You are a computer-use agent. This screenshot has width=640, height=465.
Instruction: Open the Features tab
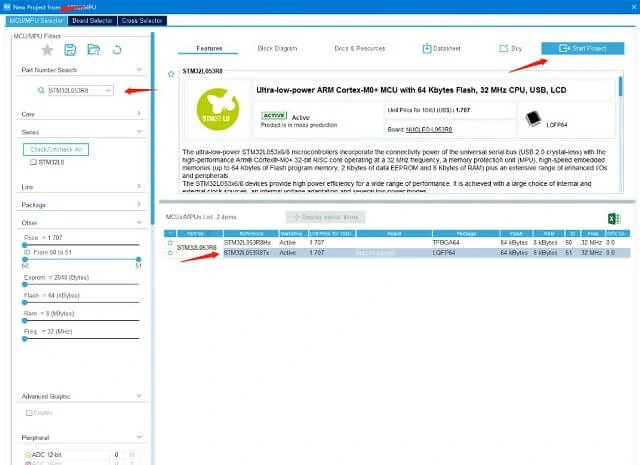tap(209, 48)
